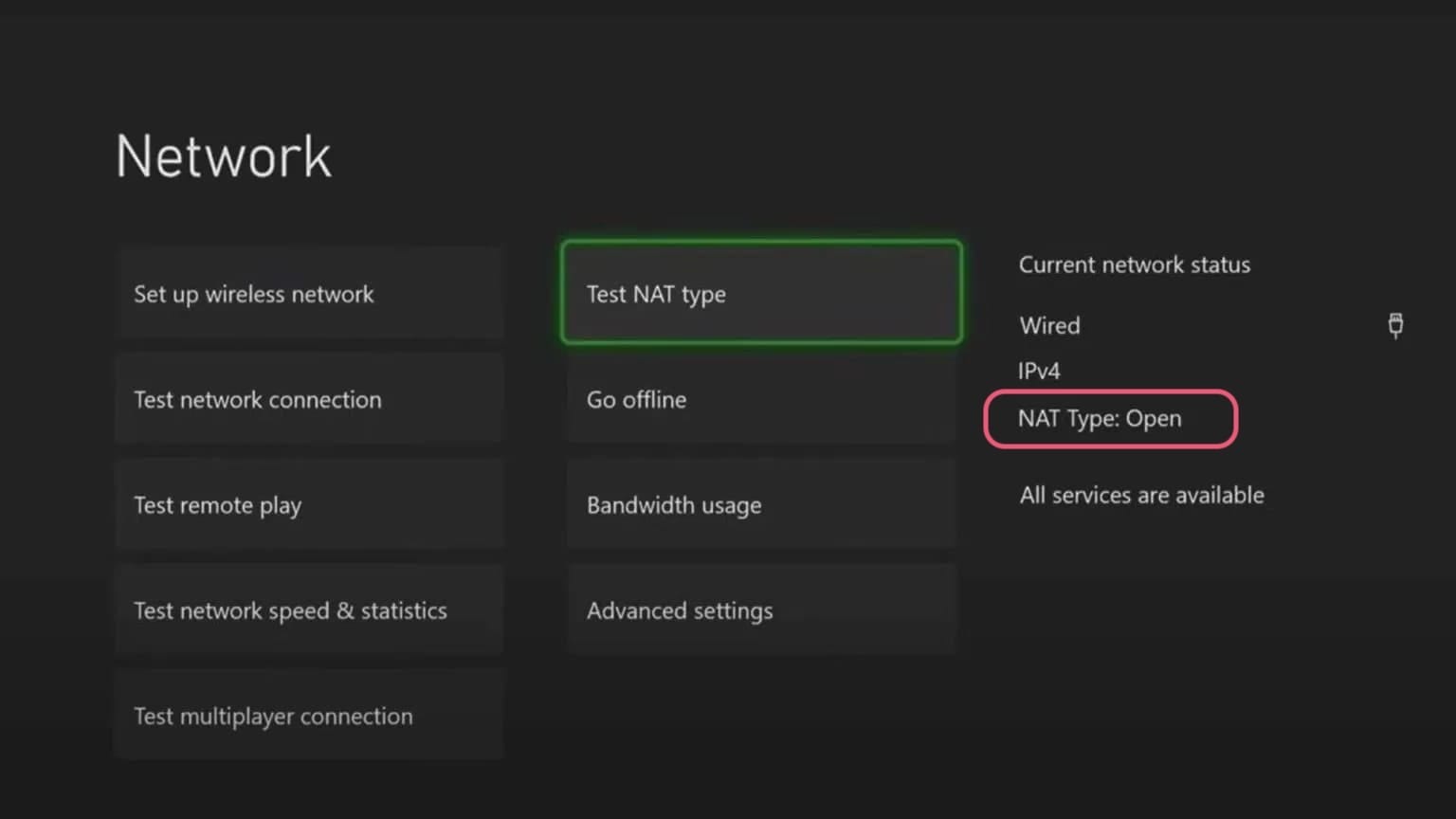Screen dimensions: 1456x819
Task: Click the NAT Type: Open text
Action: [1100, 419]
